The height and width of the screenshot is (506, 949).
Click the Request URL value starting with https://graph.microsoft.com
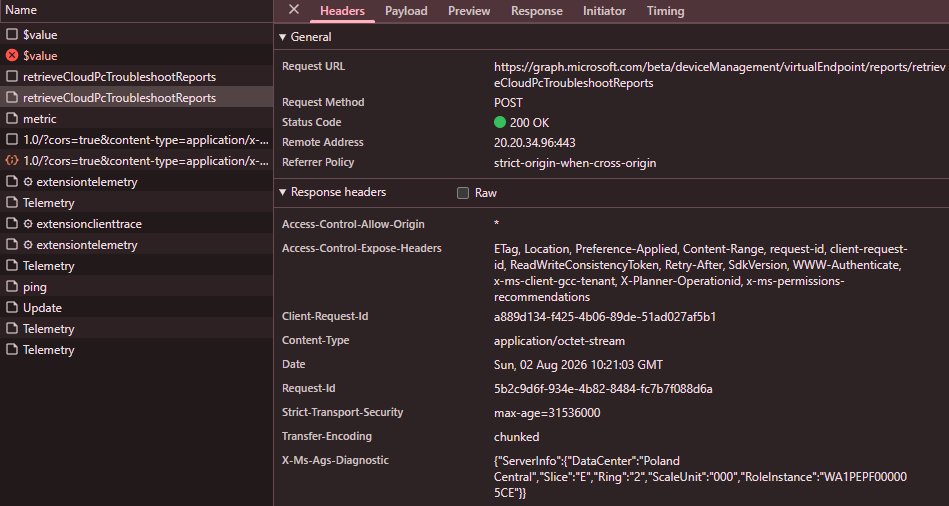point(719,75)
